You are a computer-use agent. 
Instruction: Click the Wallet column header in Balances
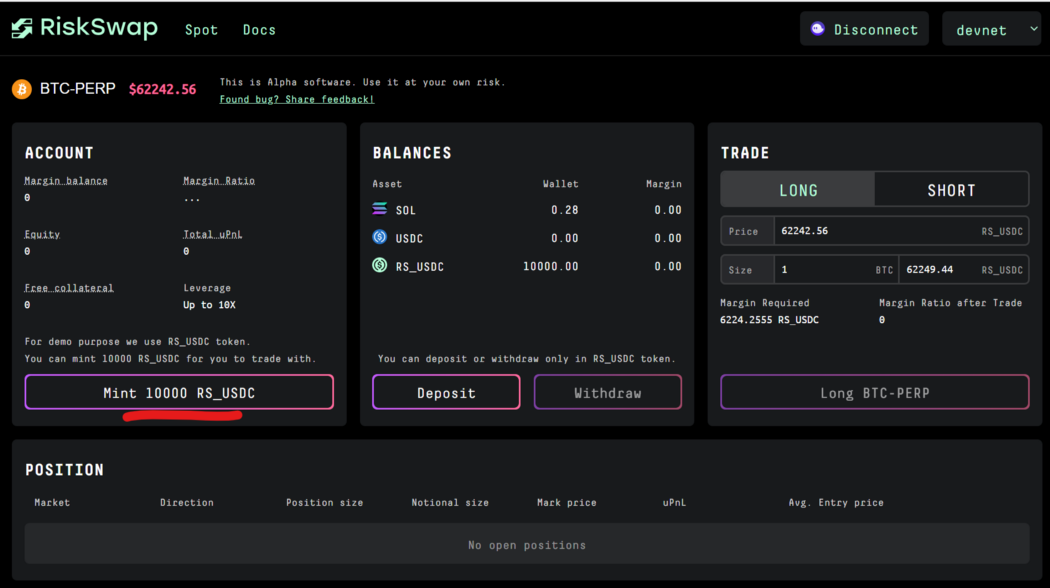[x=560, y=183]
